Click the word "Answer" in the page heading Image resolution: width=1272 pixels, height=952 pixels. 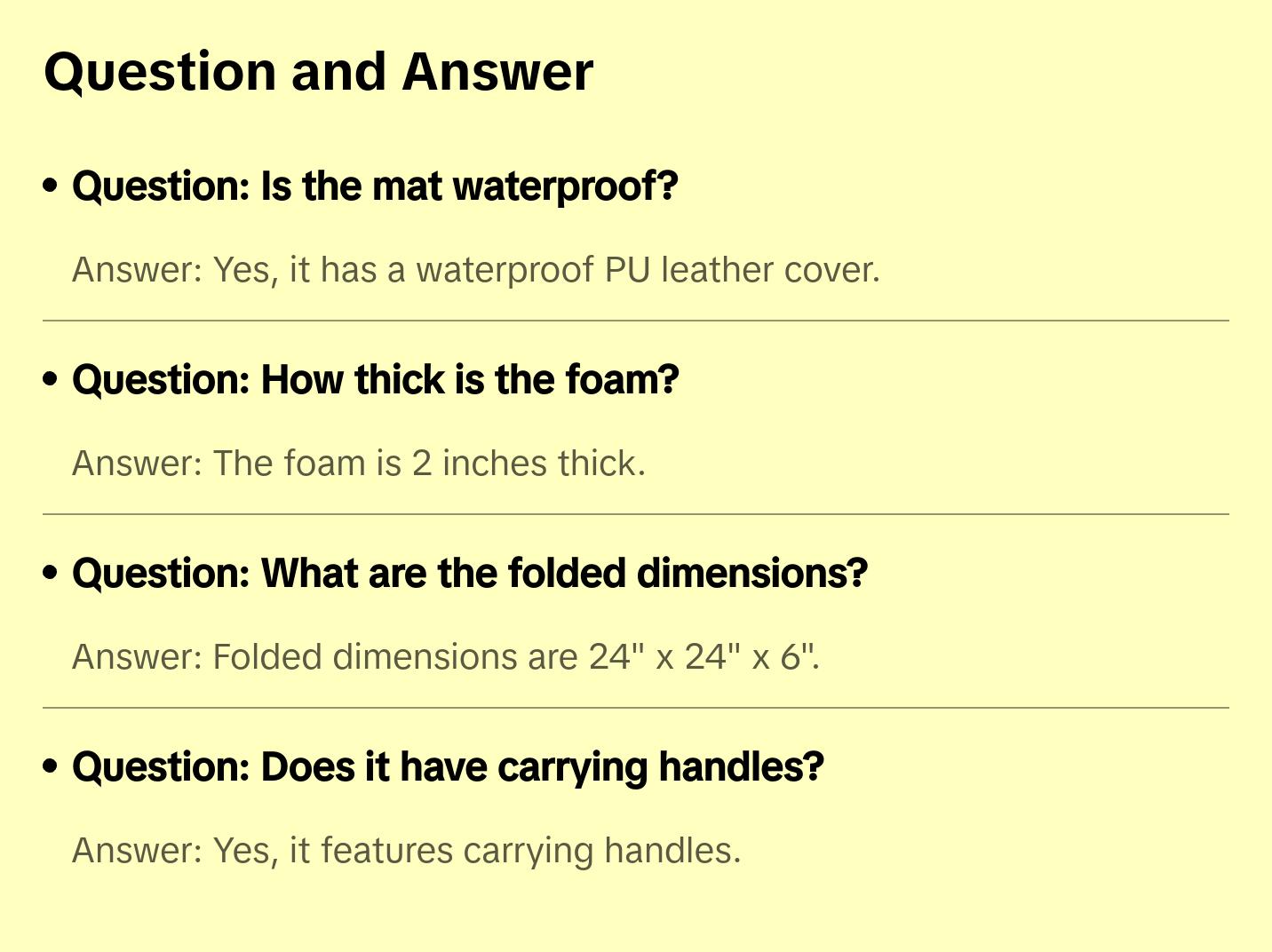(x=497, y=72)
